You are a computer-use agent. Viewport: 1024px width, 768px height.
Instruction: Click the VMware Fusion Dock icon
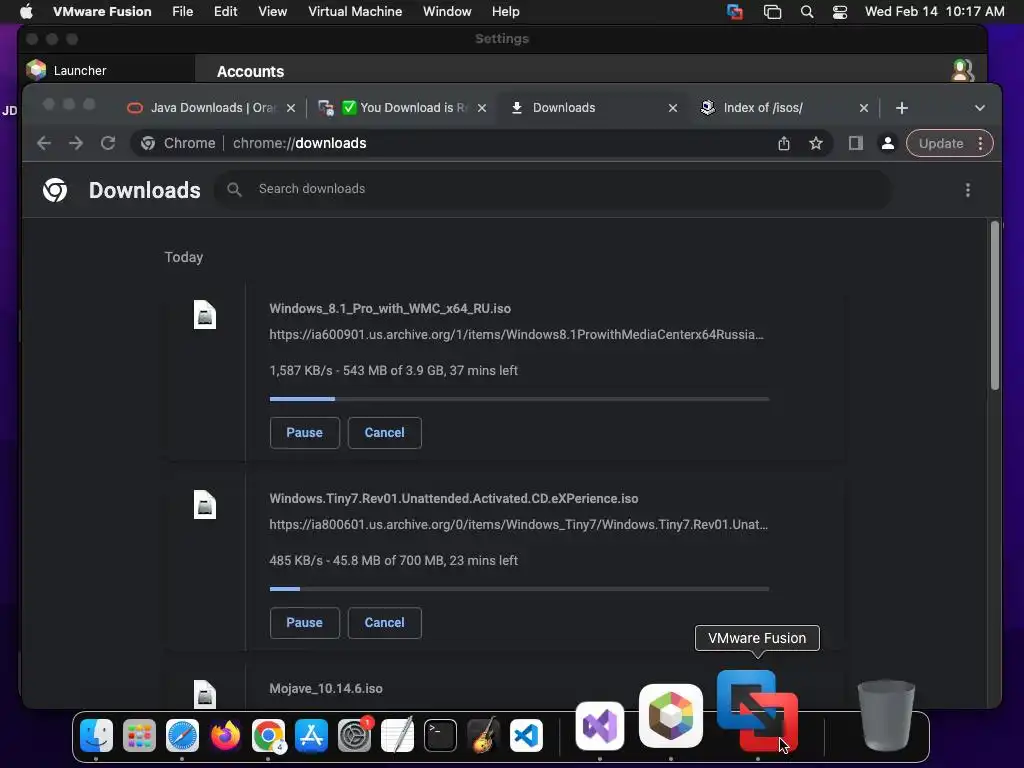[x=758, y=711]
